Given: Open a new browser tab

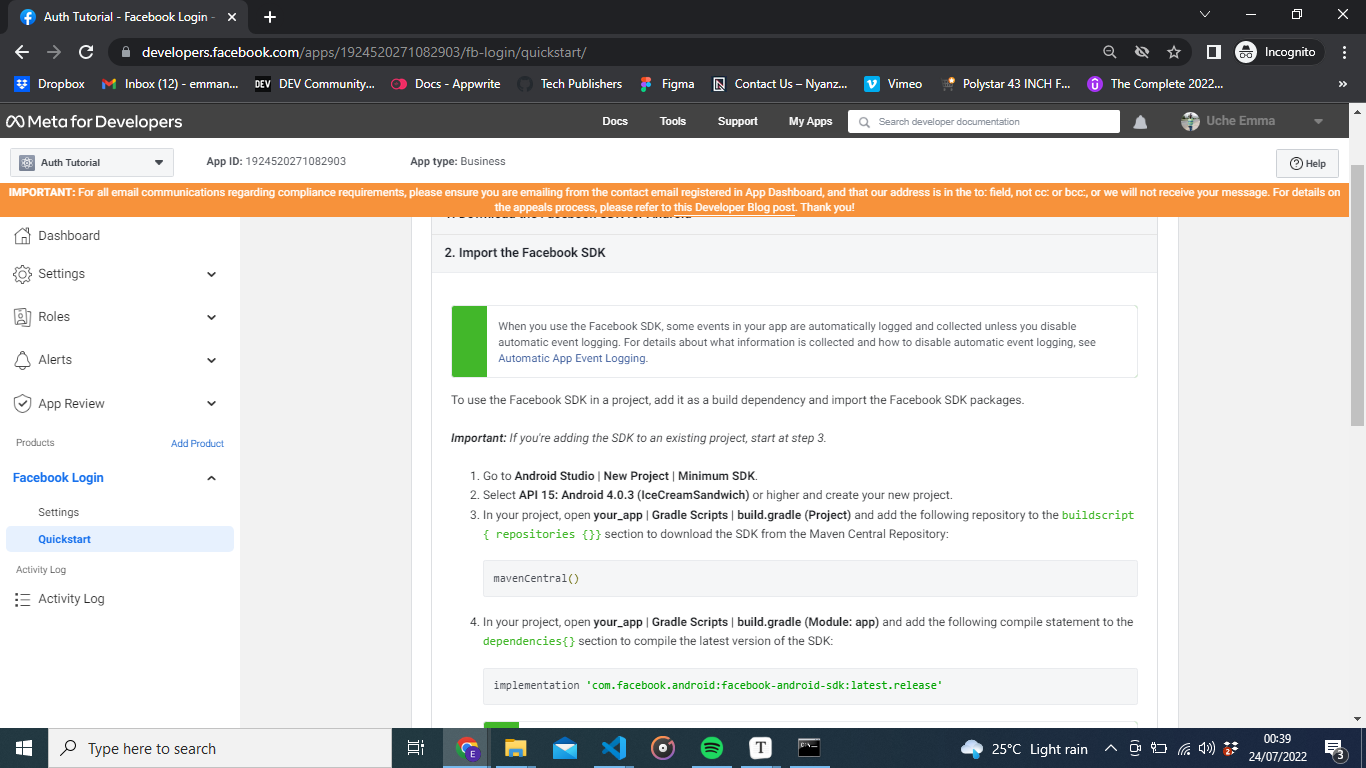Looking at the screenshot, I should [269, 17].
